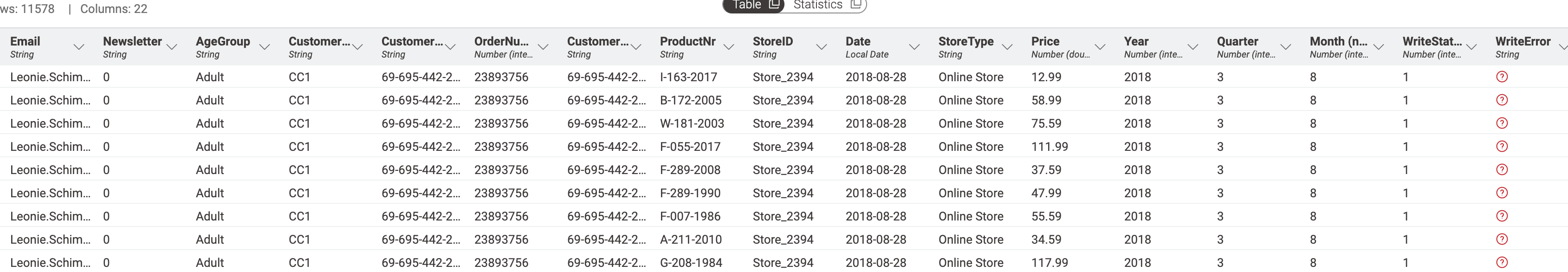
Task: Open Table view in a new window icon
Action: (x=774, y=5)
